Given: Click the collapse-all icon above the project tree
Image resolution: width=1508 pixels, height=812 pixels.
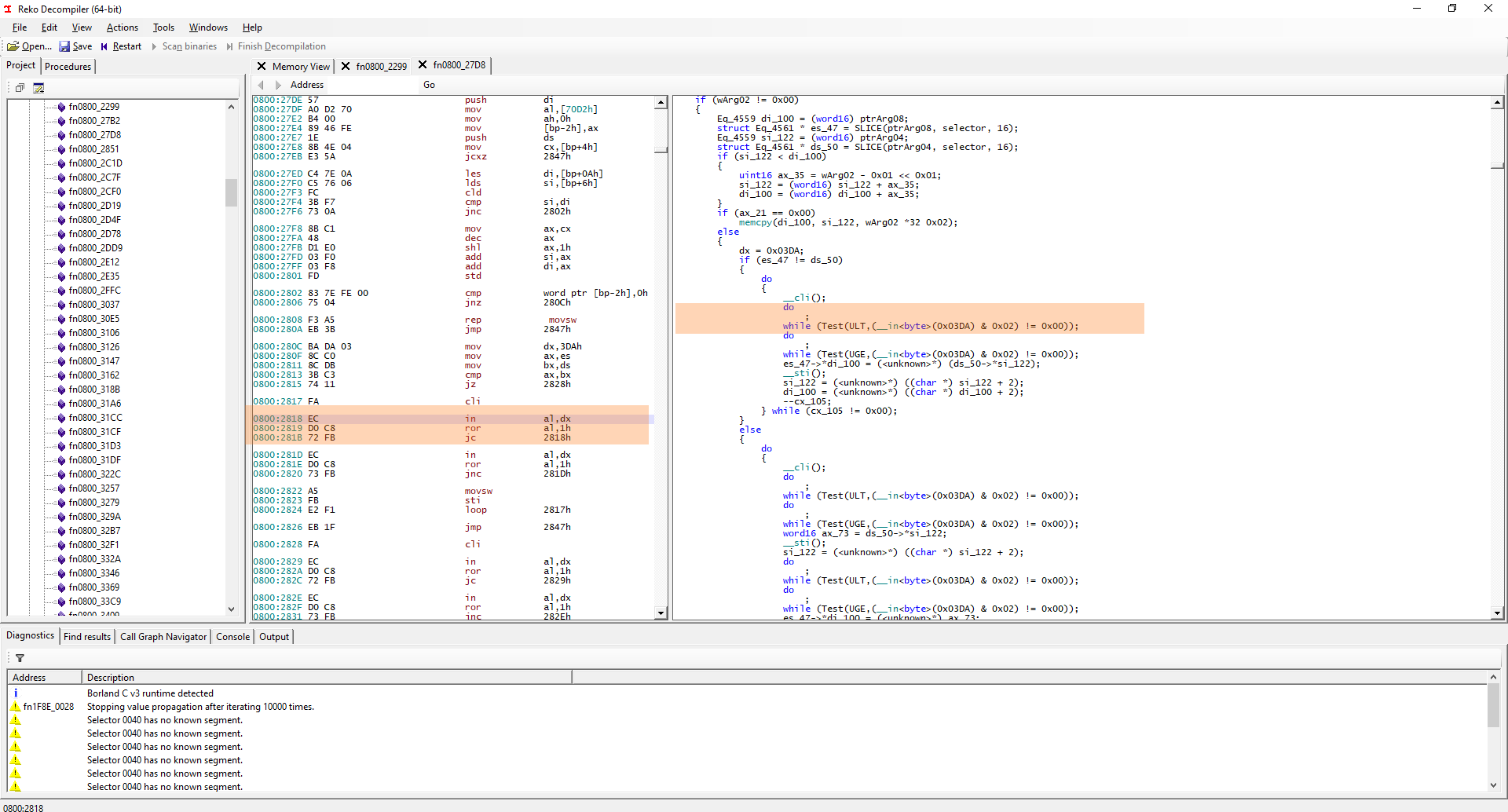Looking at the screenshot, I should tap(20, 88).
